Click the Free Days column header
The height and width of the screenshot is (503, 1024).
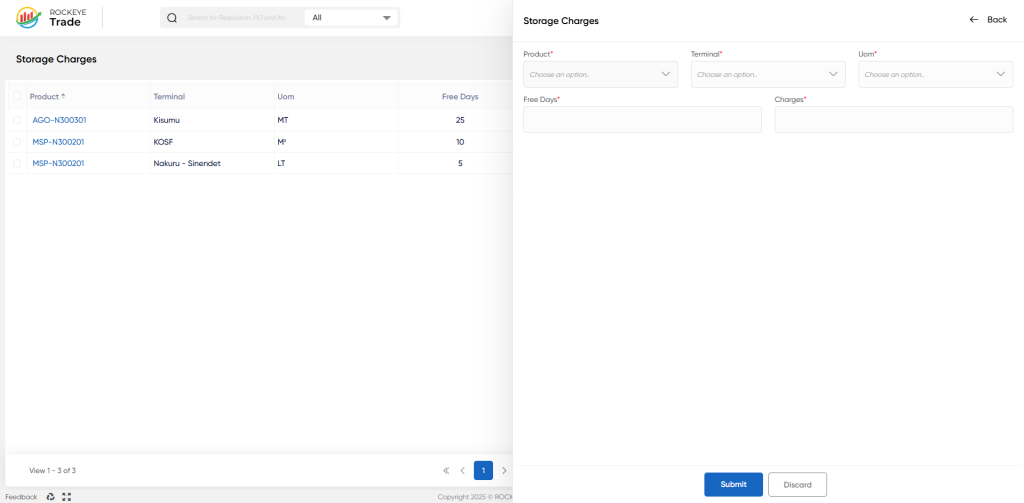tap(460, 97)
